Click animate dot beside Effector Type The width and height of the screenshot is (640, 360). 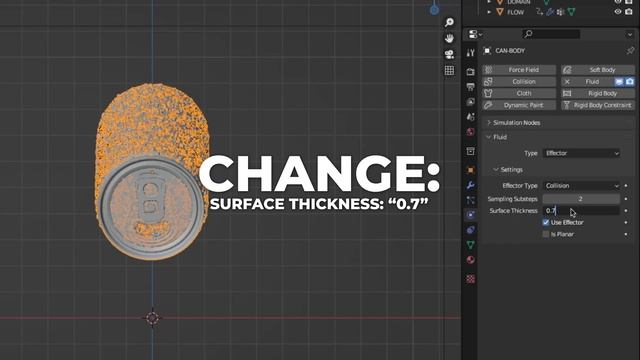626,186
